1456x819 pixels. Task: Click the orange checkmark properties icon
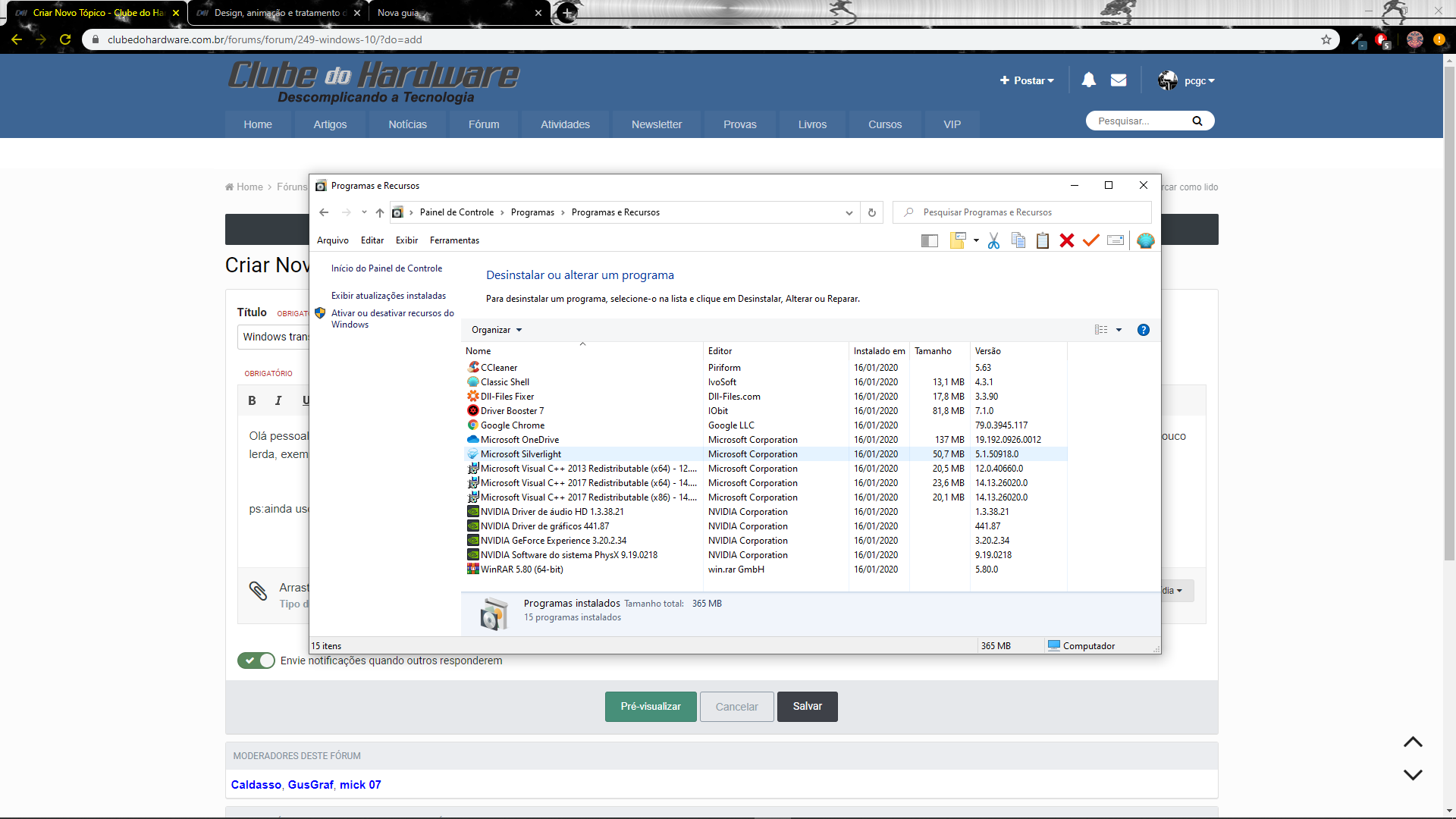click(x=1091, y=241)
